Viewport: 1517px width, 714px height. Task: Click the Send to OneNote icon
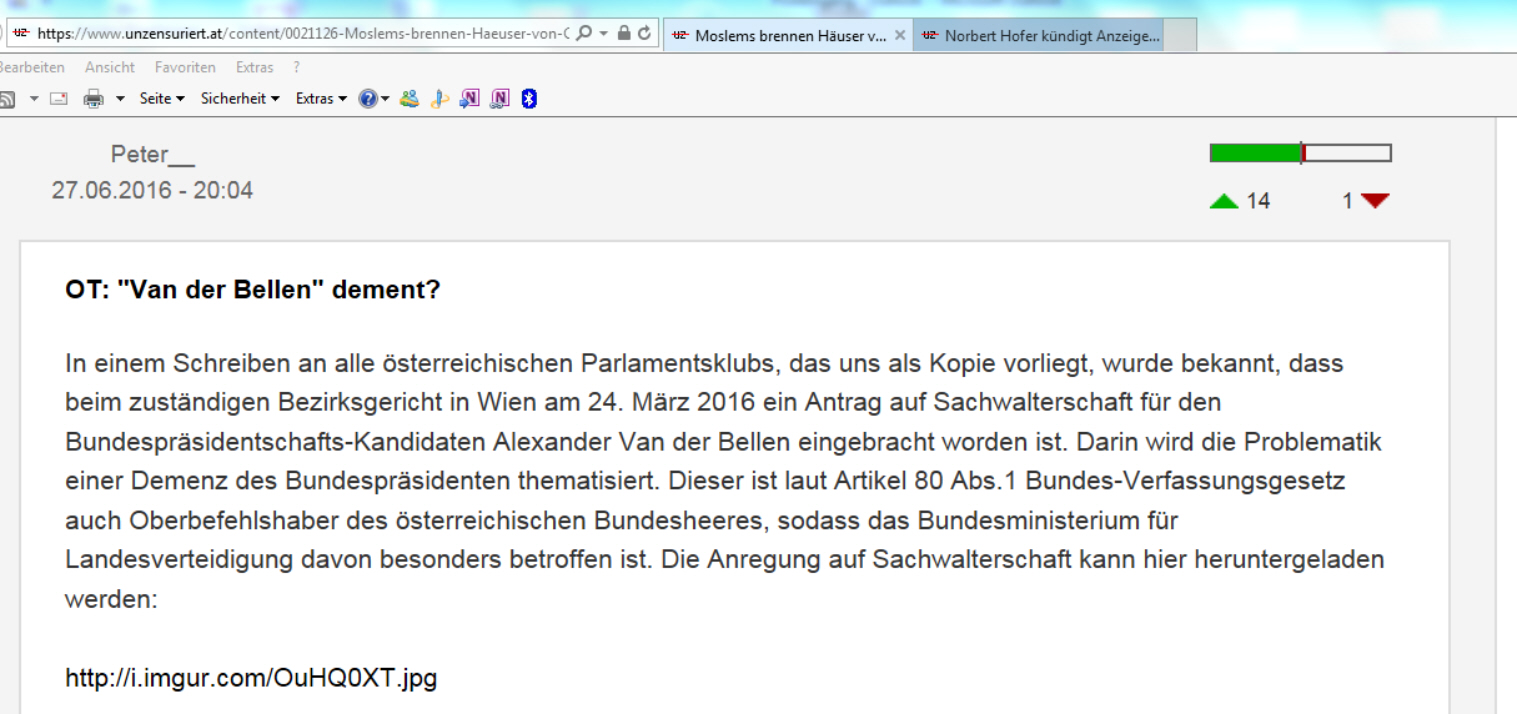[469, 98]
